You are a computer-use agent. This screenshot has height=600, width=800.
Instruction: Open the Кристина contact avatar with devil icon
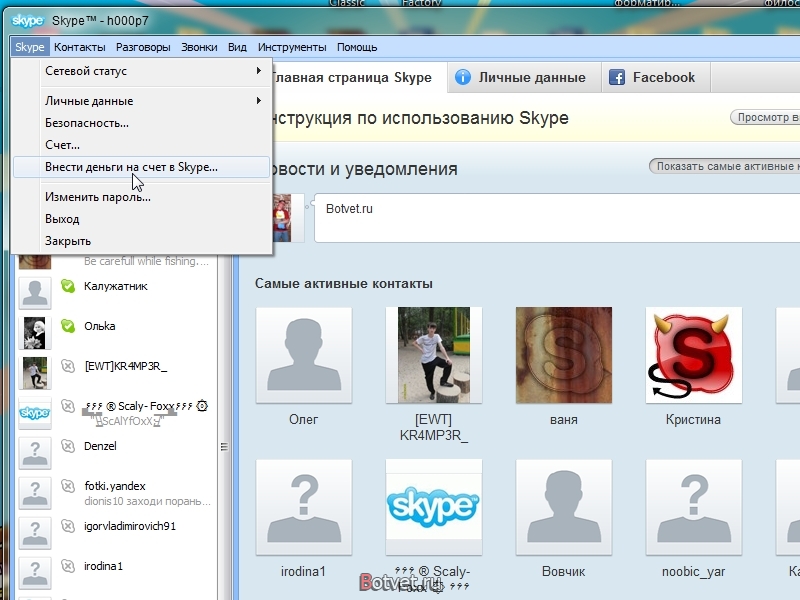(693, 355)
